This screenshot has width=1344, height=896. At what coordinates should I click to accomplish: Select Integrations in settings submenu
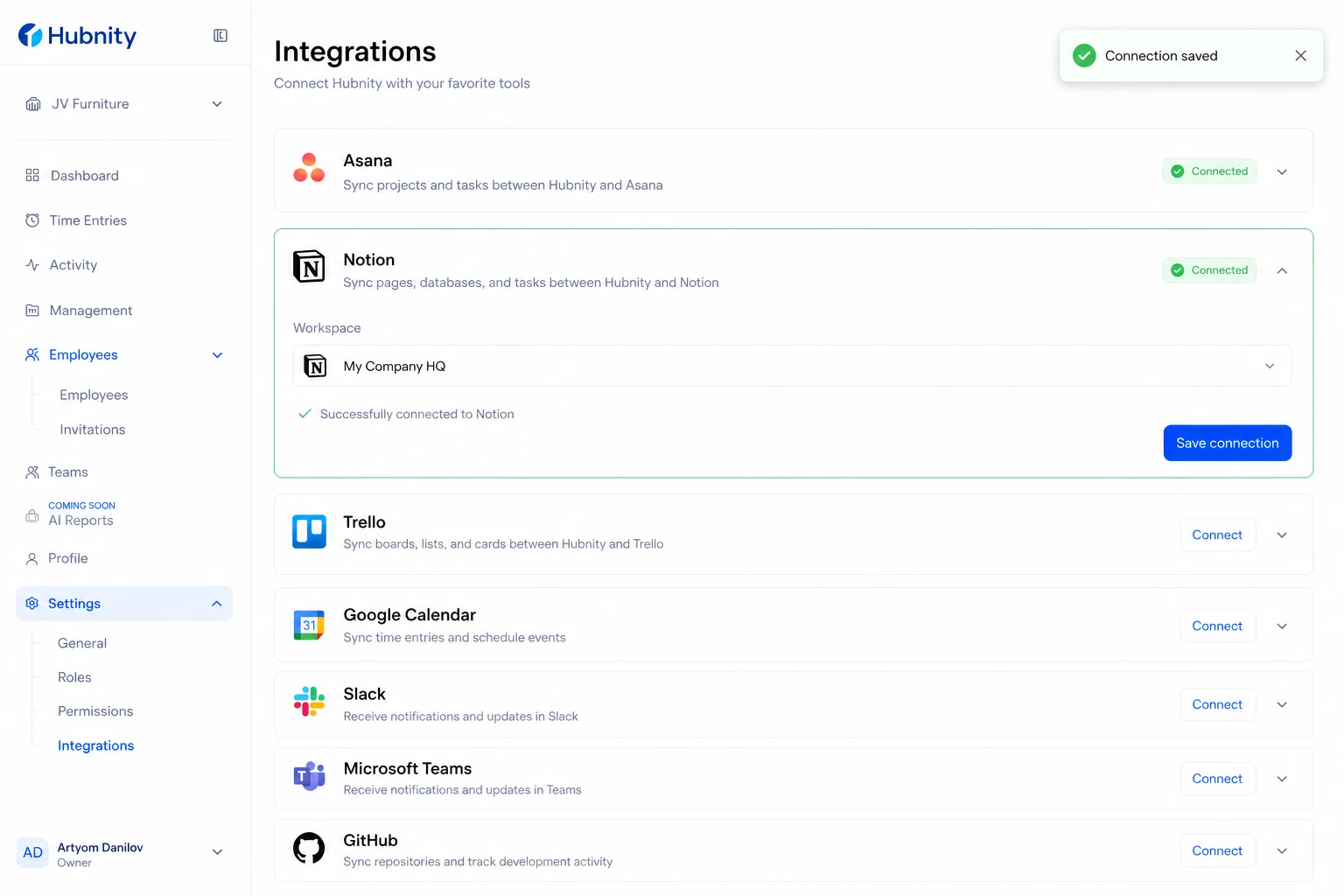pos(96,745)
